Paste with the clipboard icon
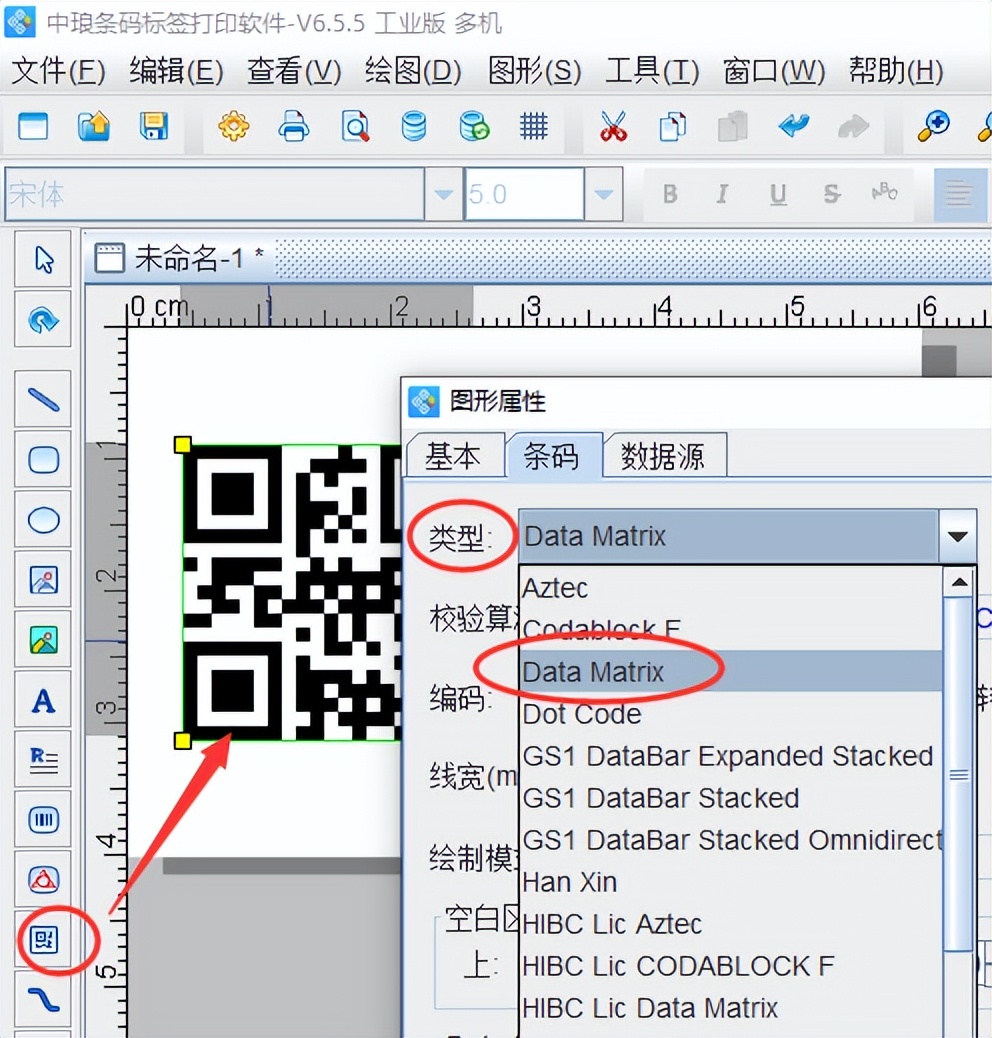Viewport: 992px width, 1038px height. 733,126
